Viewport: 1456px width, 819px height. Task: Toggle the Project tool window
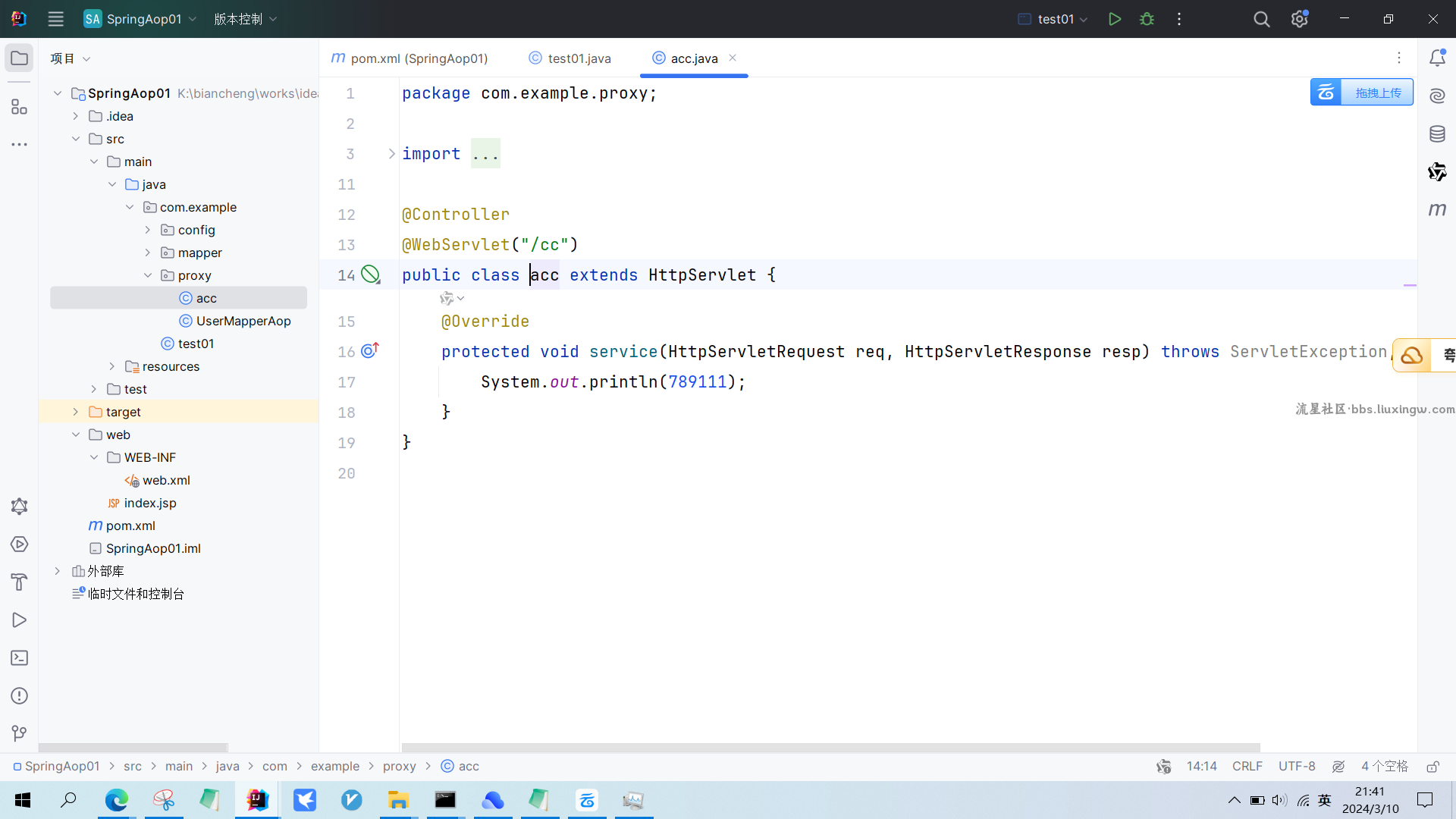19,58
